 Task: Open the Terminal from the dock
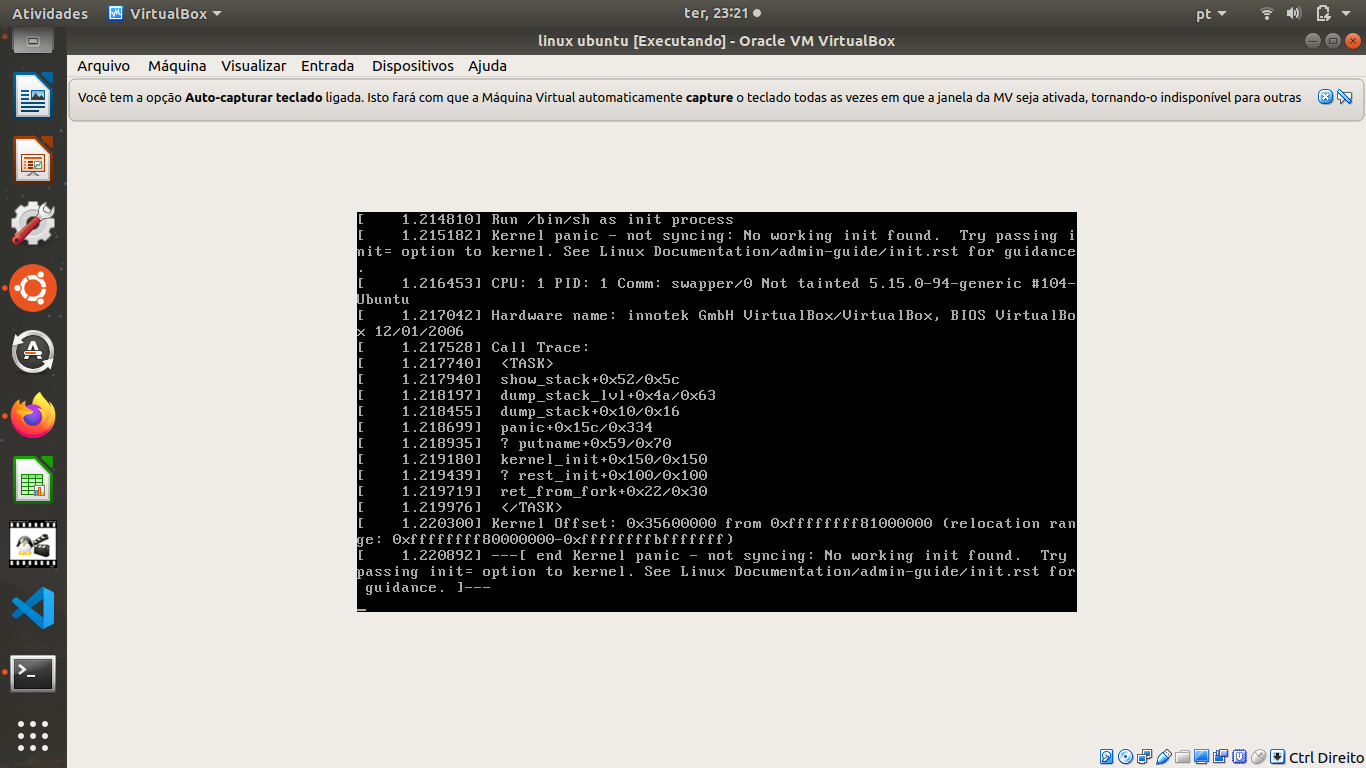point(33,673)
